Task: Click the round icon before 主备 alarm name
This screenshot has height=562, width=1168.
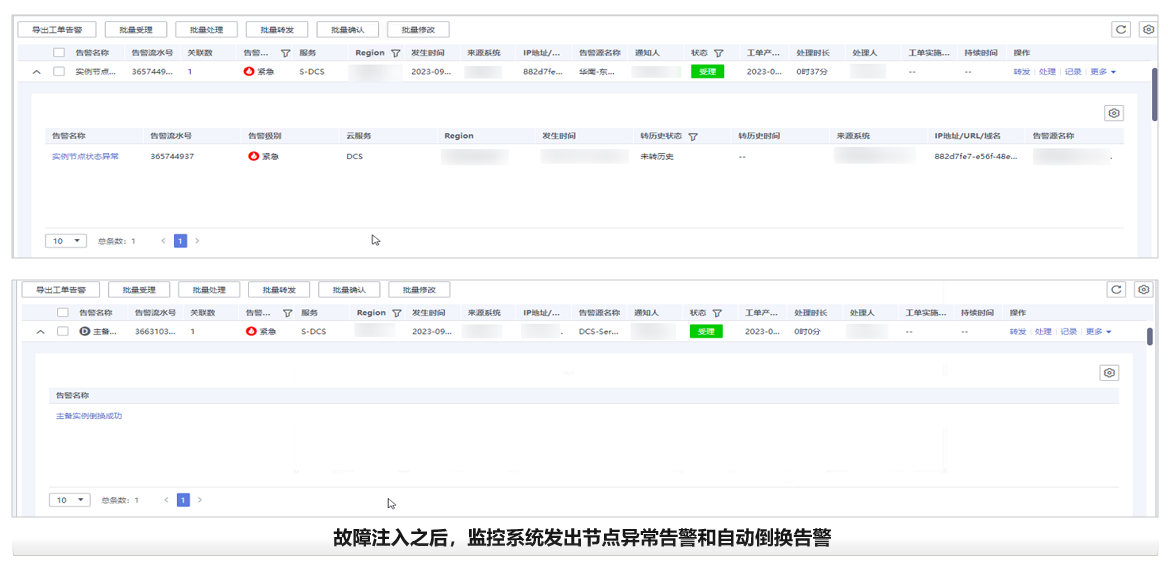Action: (x=85, y=331)
